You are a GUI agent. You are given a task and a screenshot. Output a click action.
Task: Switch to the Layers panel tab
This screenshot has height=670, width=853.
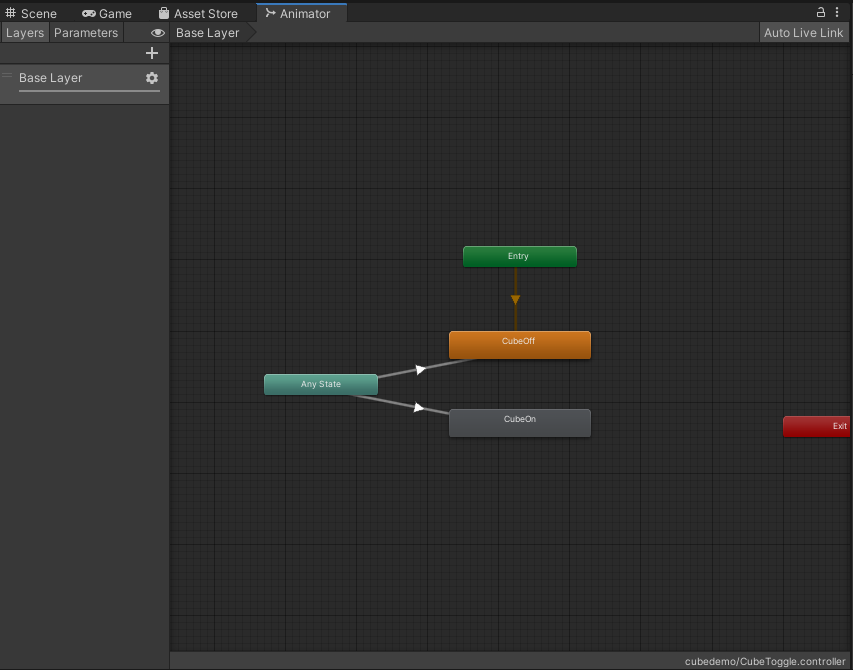[25, 33]
